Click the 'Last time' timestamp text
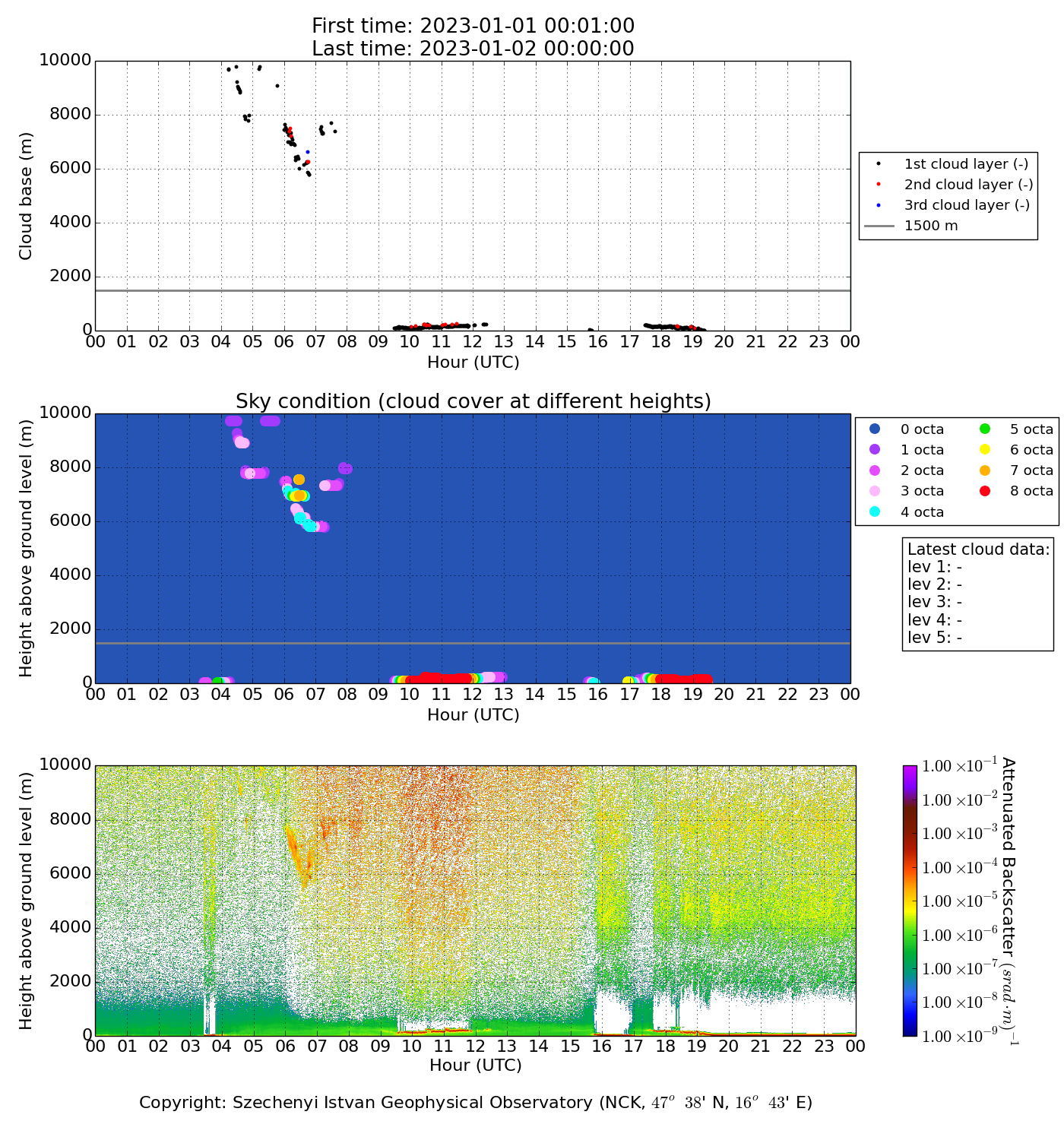1064x1140 pixels. click(473, 49)
